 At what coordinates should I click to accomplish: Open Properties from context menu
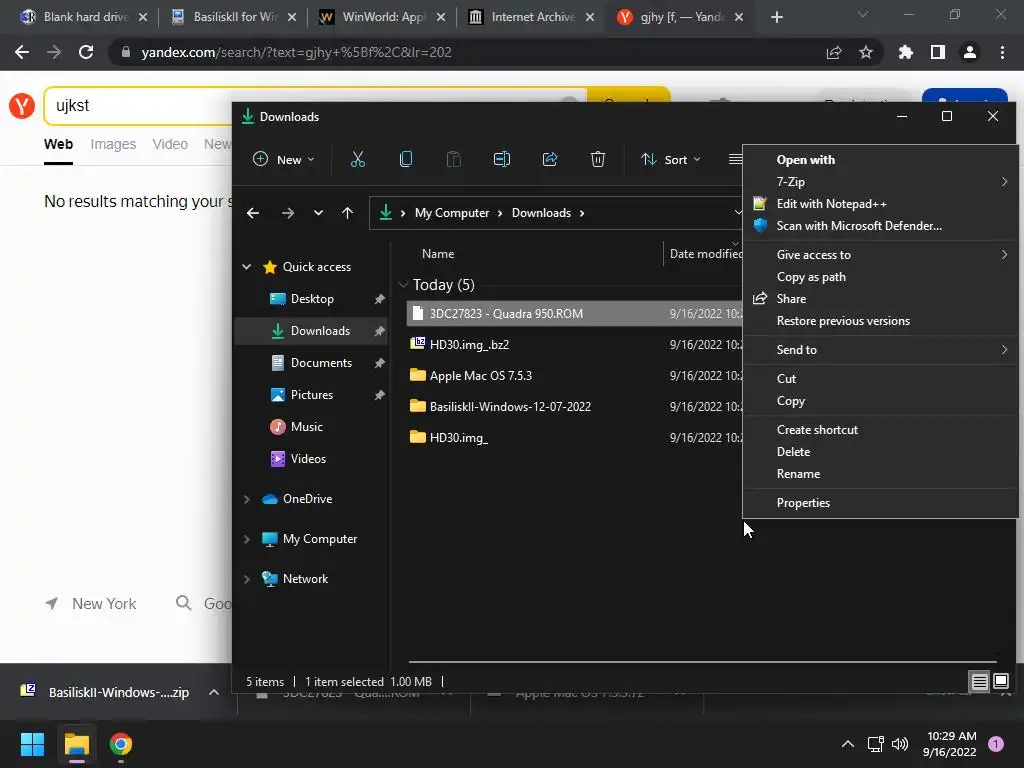[880, 503]
